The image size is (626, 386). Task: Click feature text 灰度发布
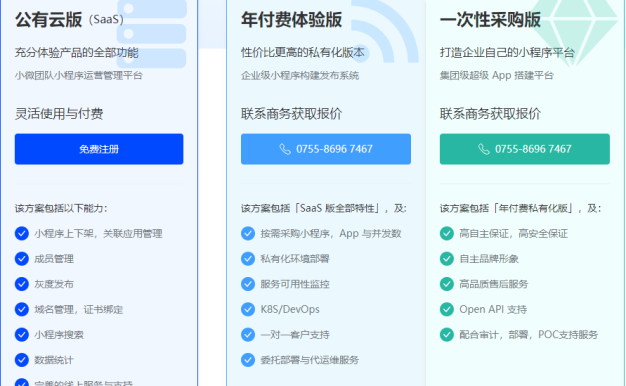54,284
